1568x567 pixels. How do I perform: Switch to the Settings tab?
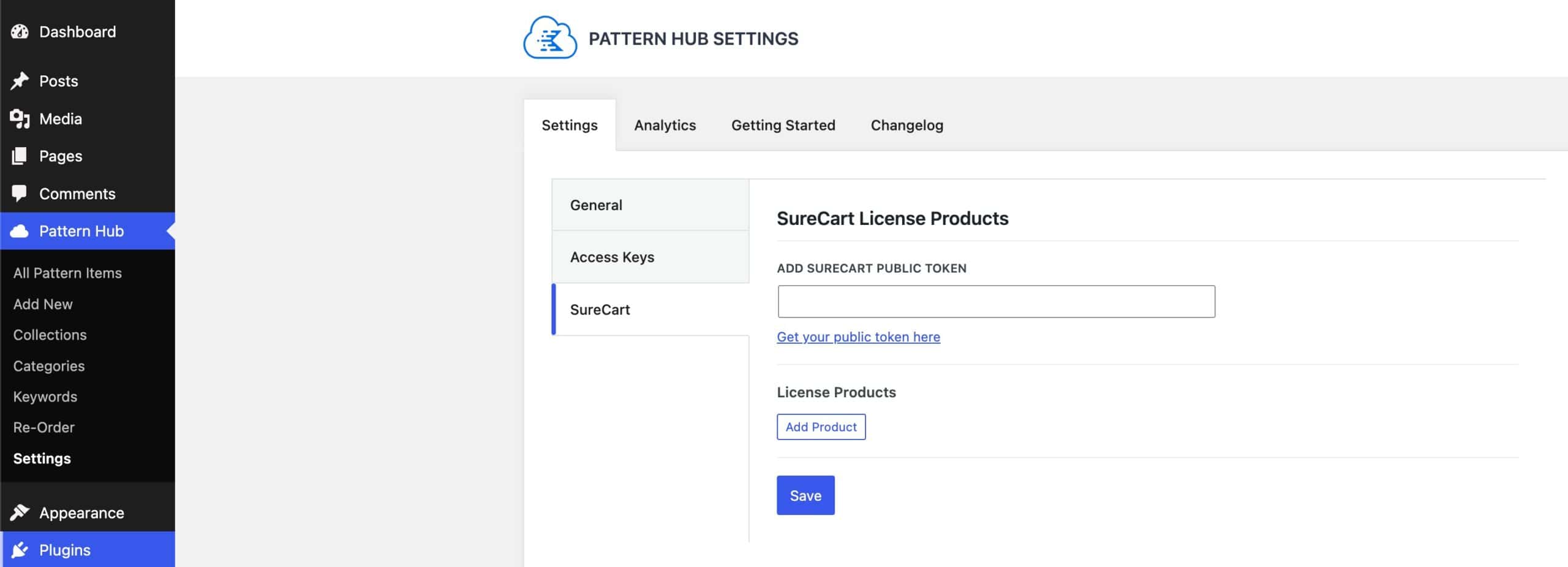570,125
